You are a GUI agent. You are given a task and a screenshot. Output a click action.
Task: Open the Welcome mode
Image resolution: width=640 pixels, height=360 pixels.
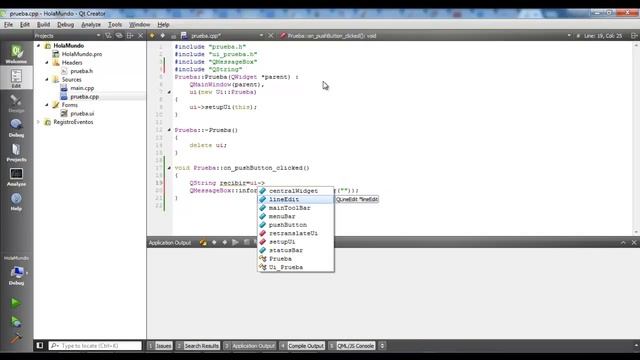point(16,54)
